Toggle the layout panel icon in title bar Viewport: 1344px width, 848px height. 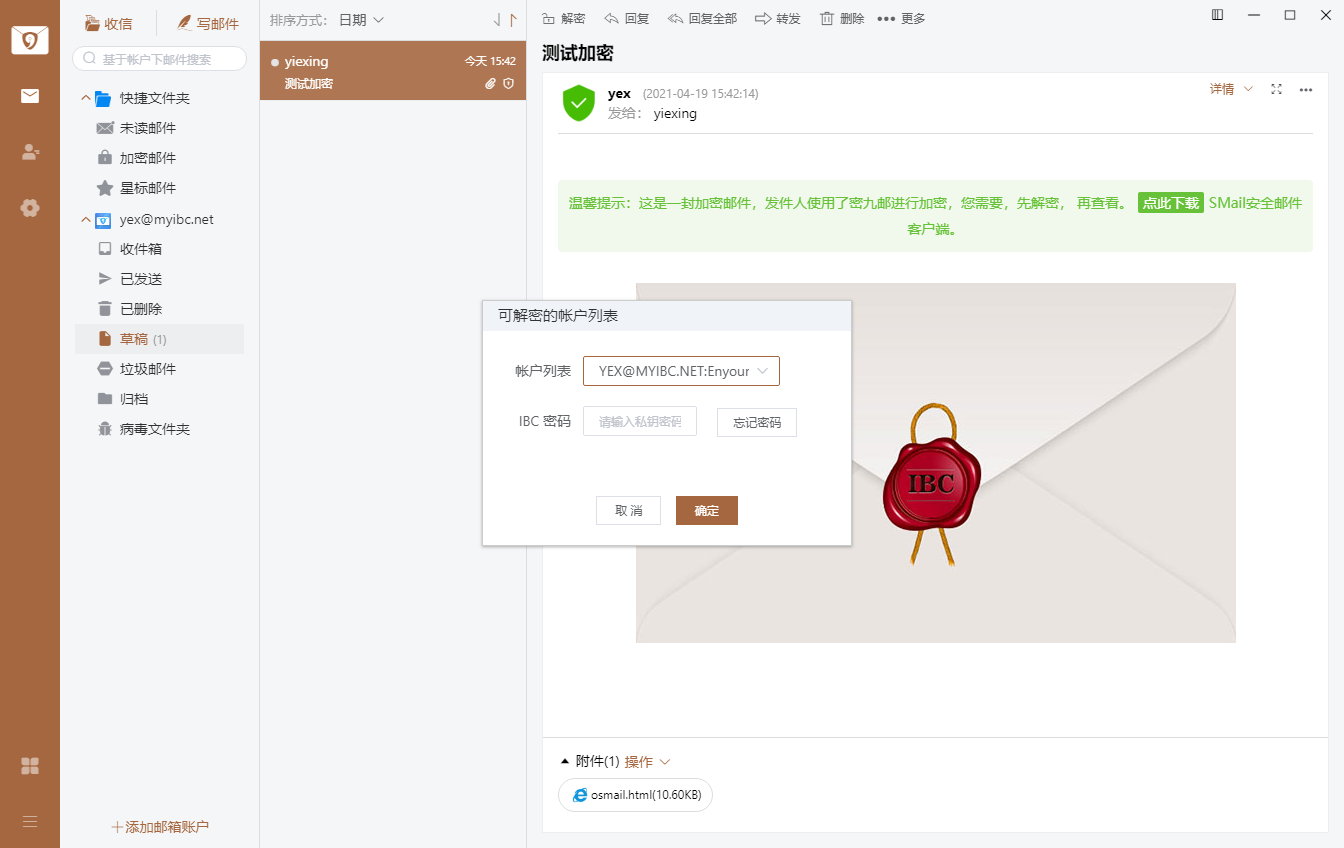[1217, 15]
